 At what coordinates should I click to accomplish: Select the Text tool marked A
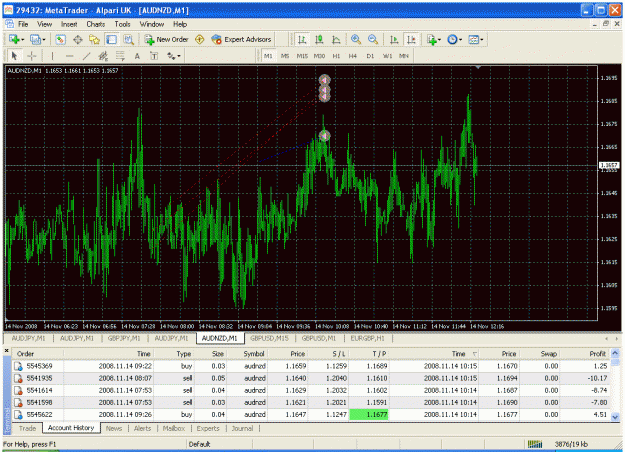(x=137, y=56)
